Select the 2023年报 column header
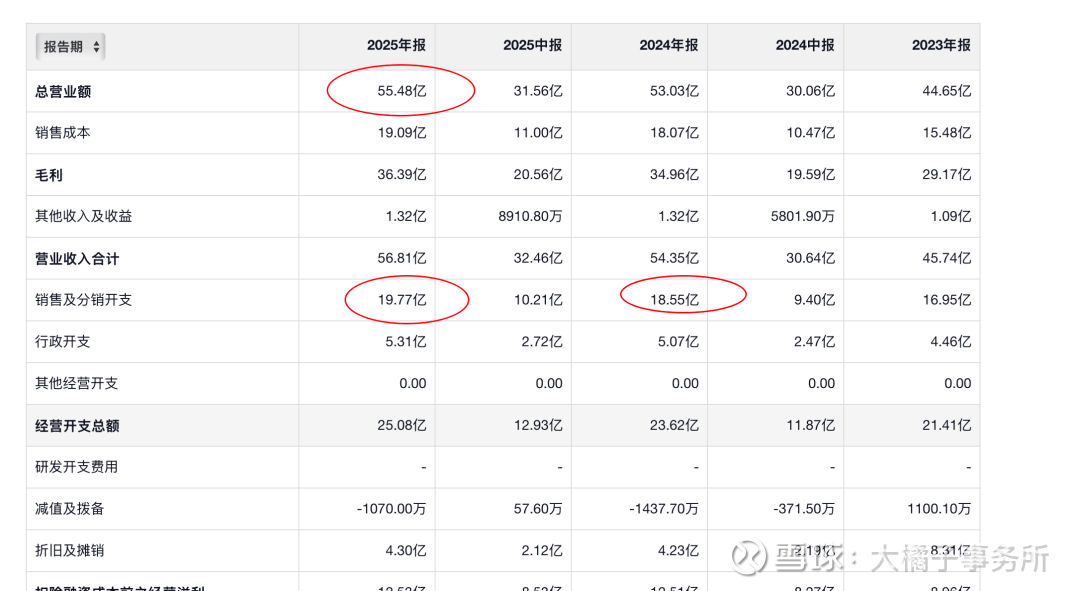This screenshot has width=1080, height=591. pyautogui.click(x=941, y=45)
